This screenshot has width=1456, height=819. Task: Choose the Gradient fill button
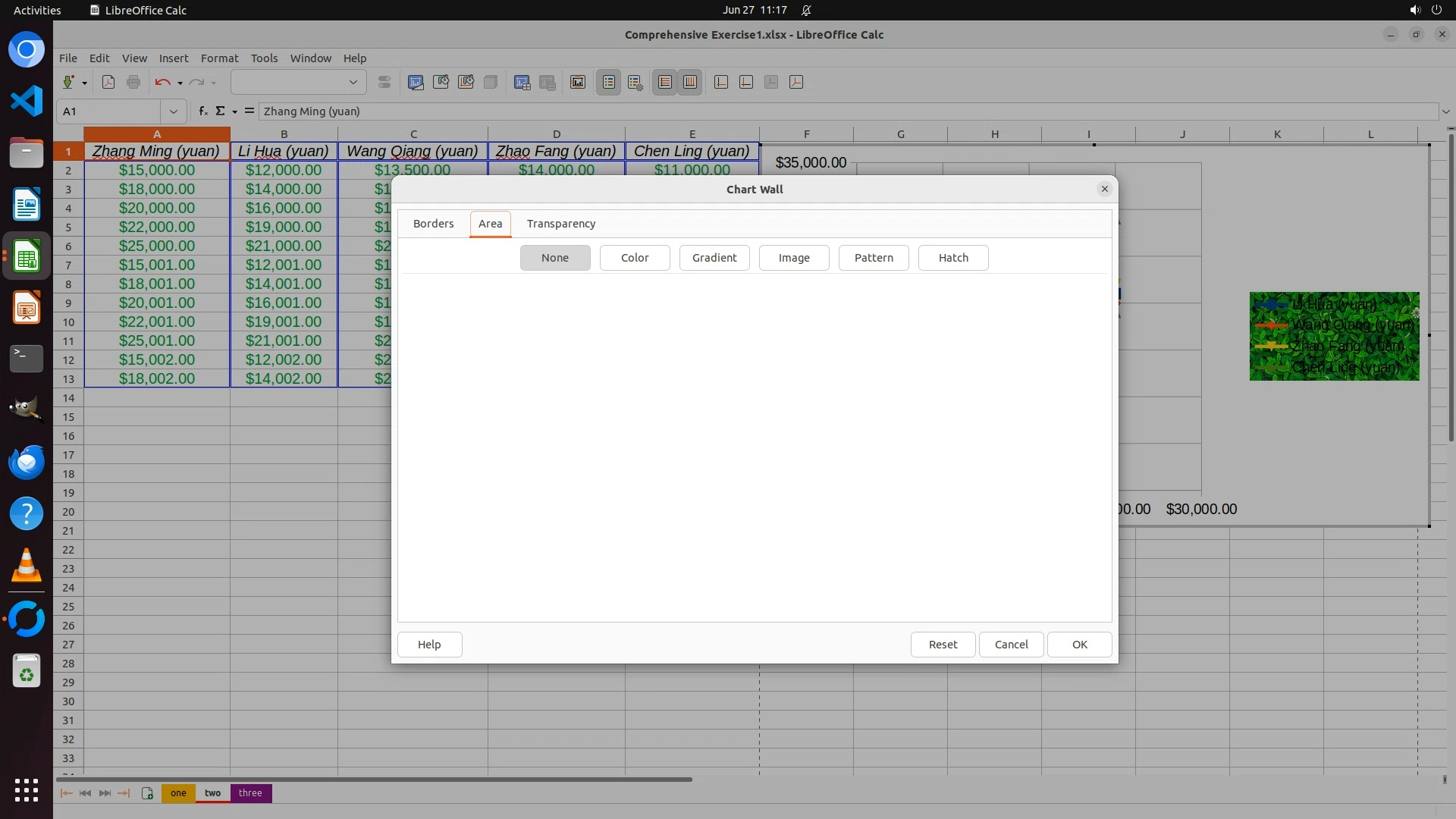click(x=714, y=258)
